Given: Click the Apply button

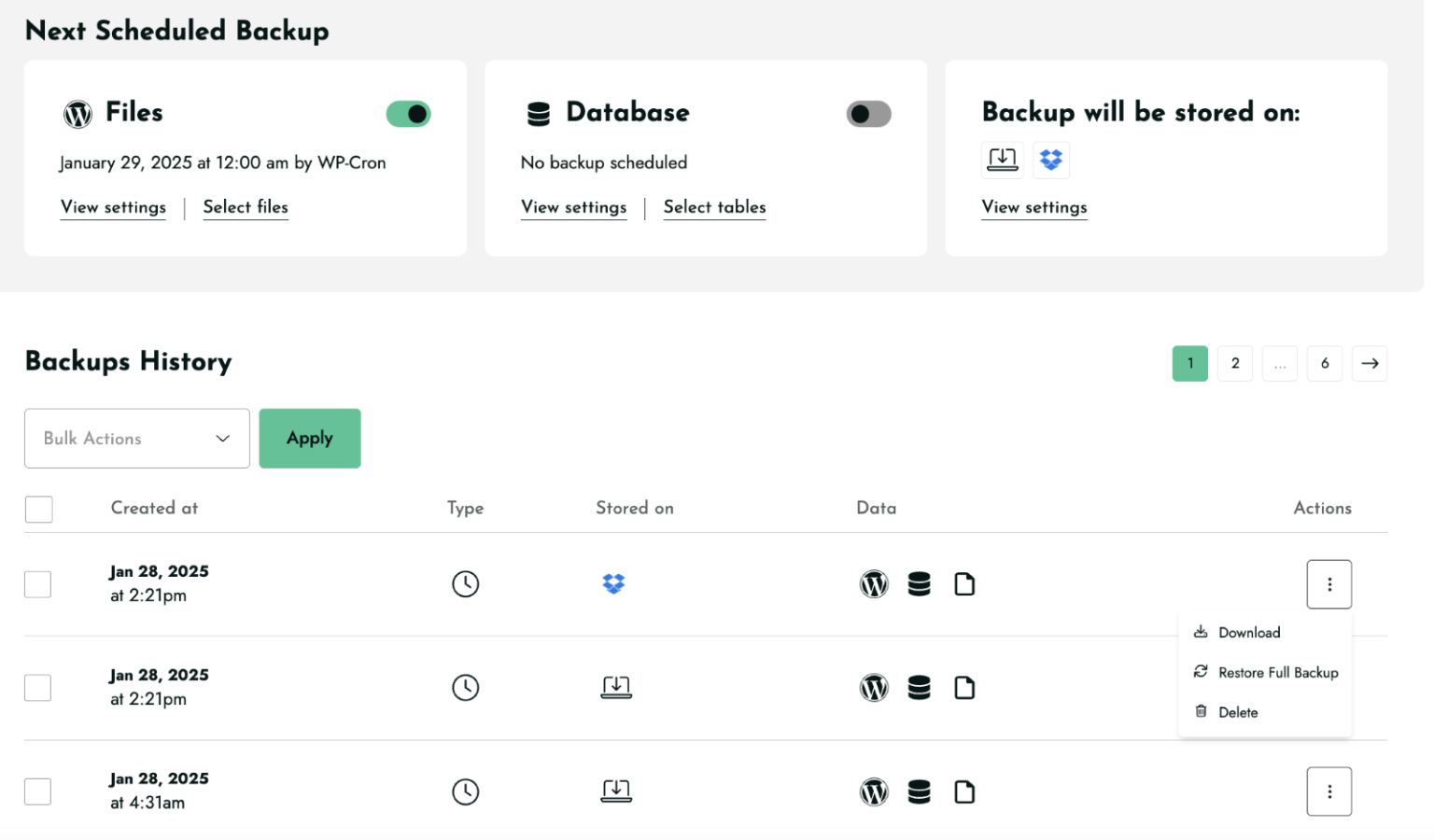Looking at the screenshot, I should [x=309, y=438].
